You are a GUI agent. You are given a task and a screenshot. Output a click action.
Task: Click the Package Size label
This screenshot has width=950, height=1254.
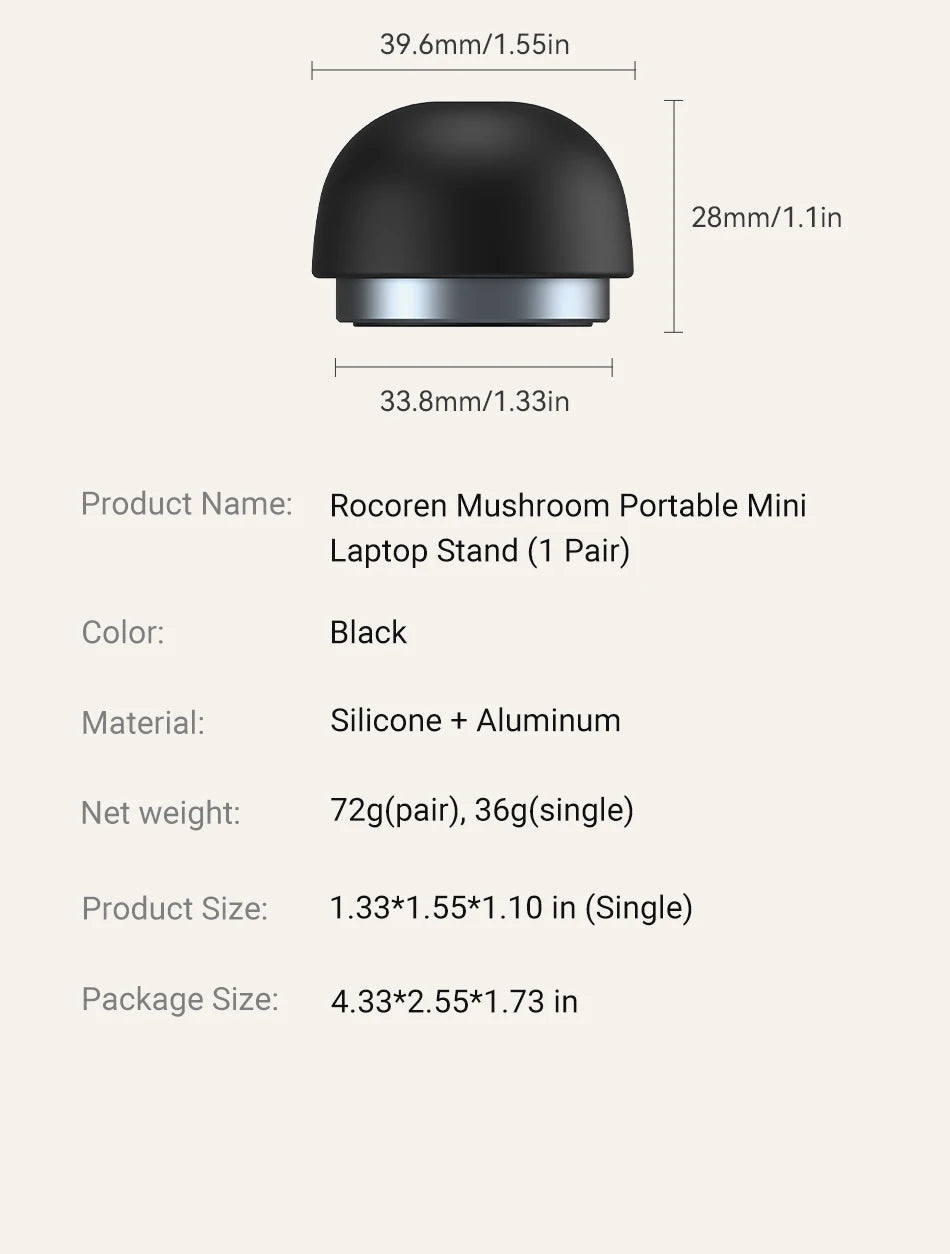tap(180, 999)
